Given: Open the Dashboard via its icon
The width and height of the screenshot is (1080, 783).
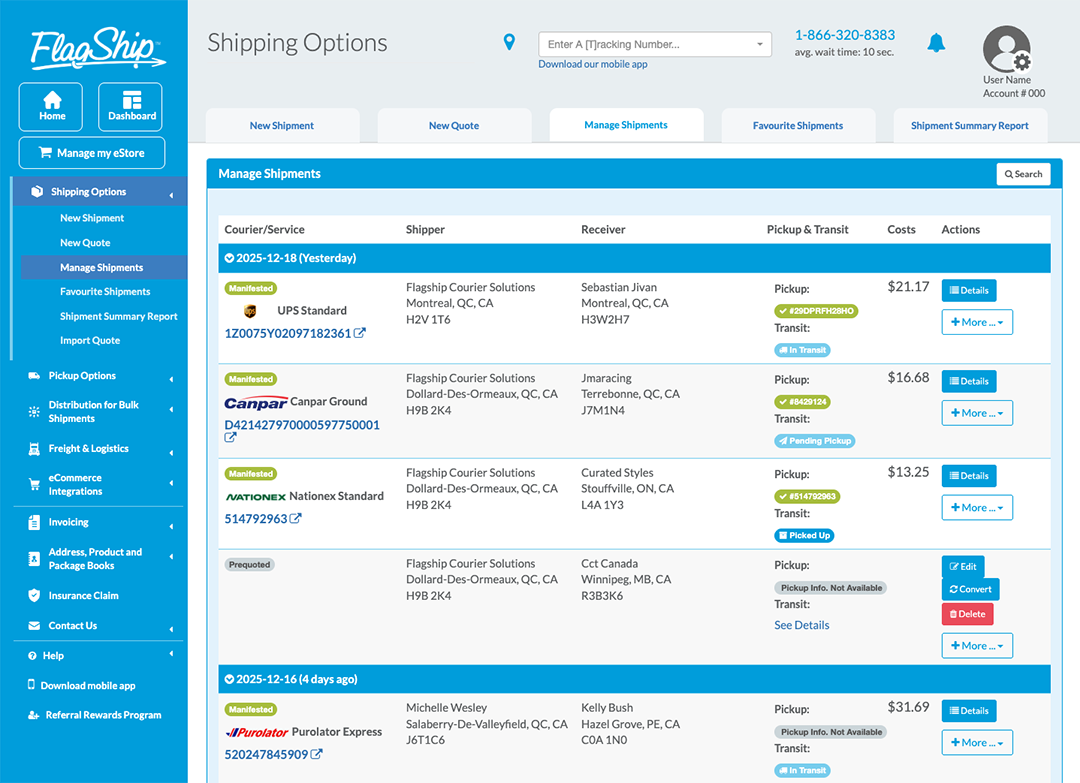Looking at the screenshot, I should [130, 106].
